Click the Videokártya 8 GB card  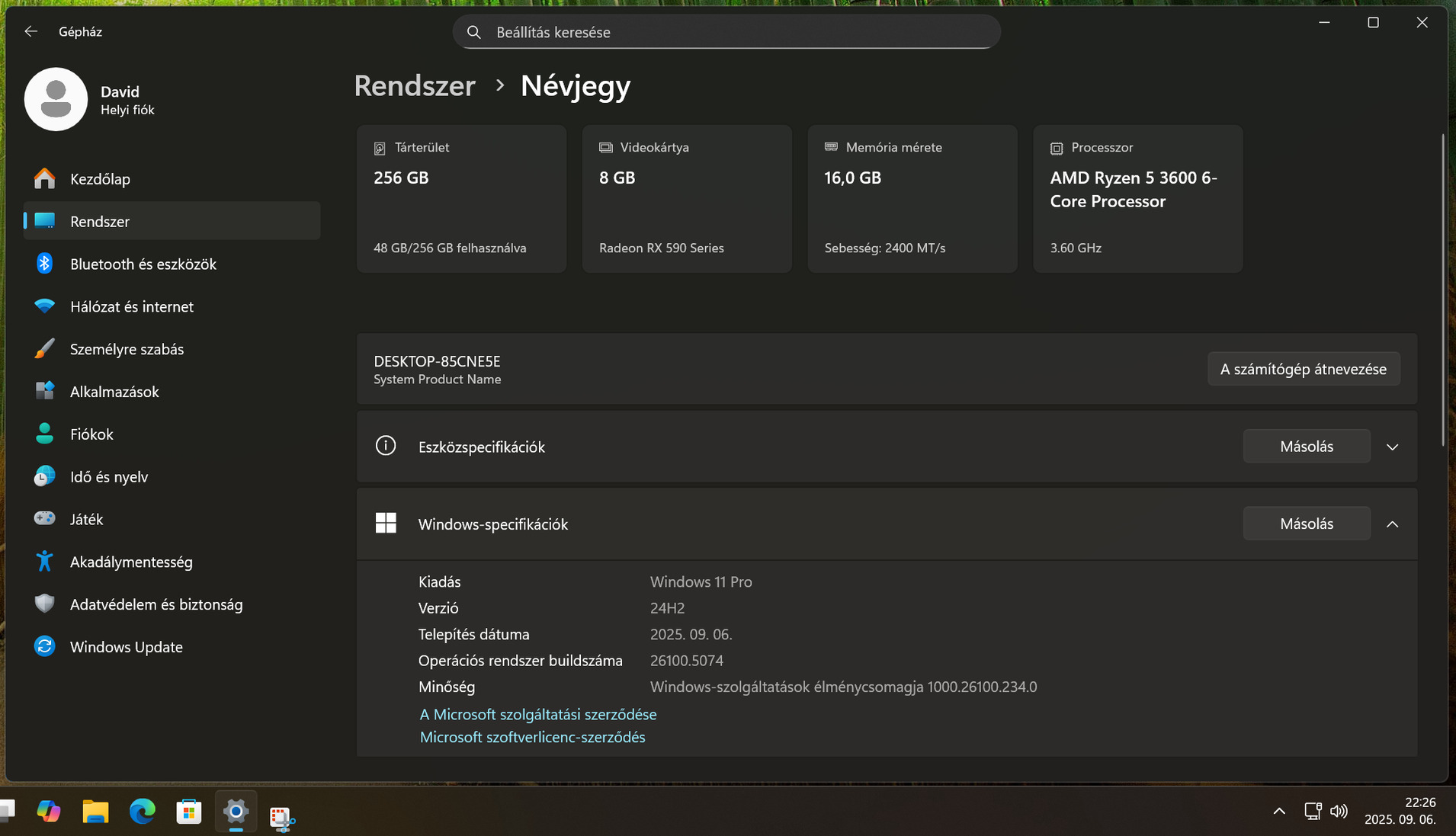[687, 199]
